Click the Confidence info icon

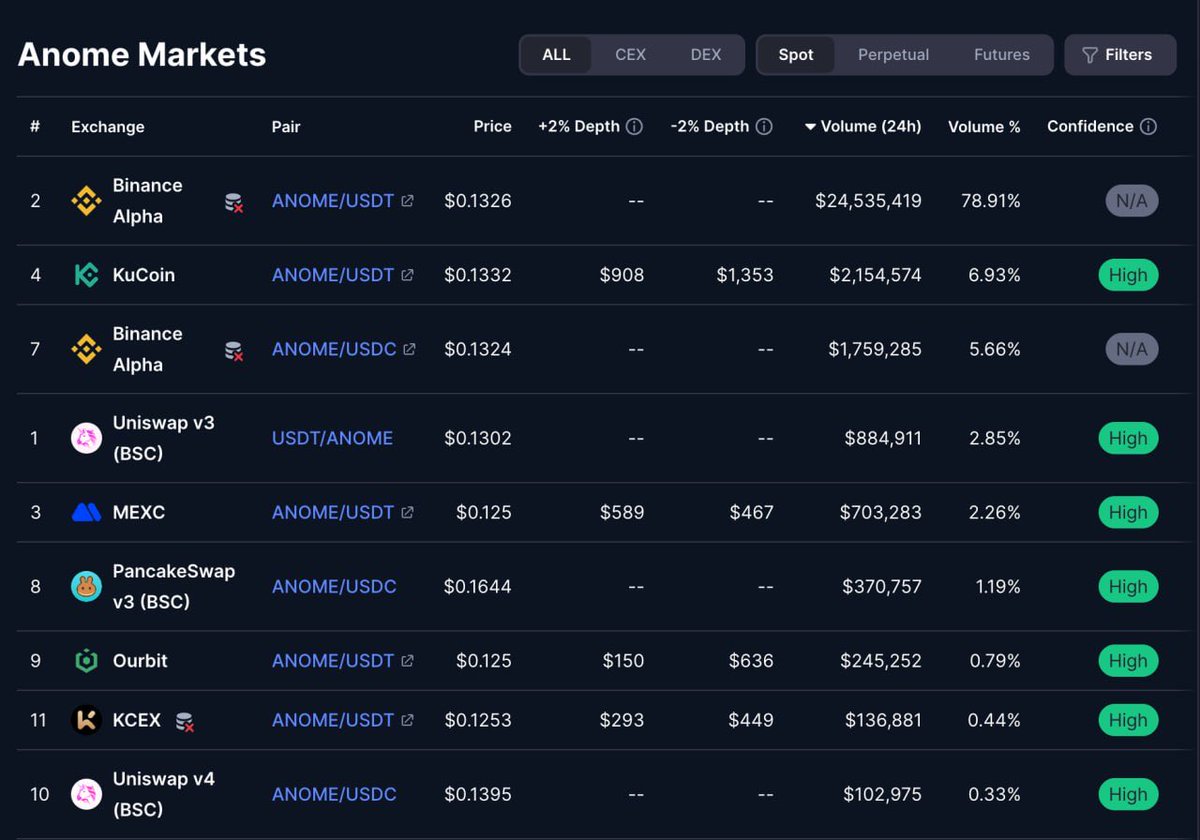coord(1148,126)
